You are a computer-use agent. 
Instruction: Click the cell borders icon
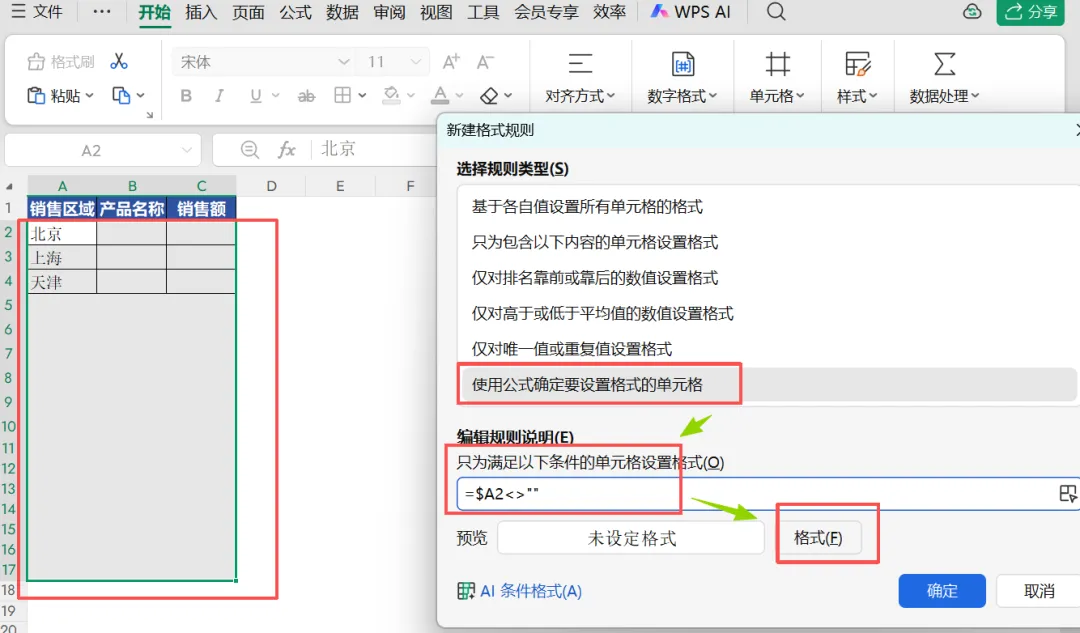(342, 95)
